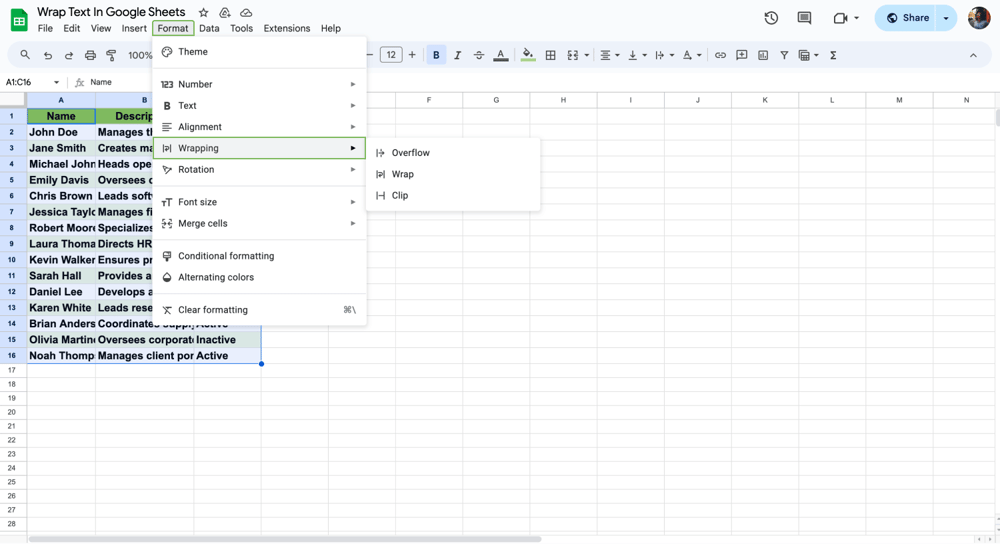
Task: Select the Paint format tool
Action: pyautogui.click(x=111, y=56)
